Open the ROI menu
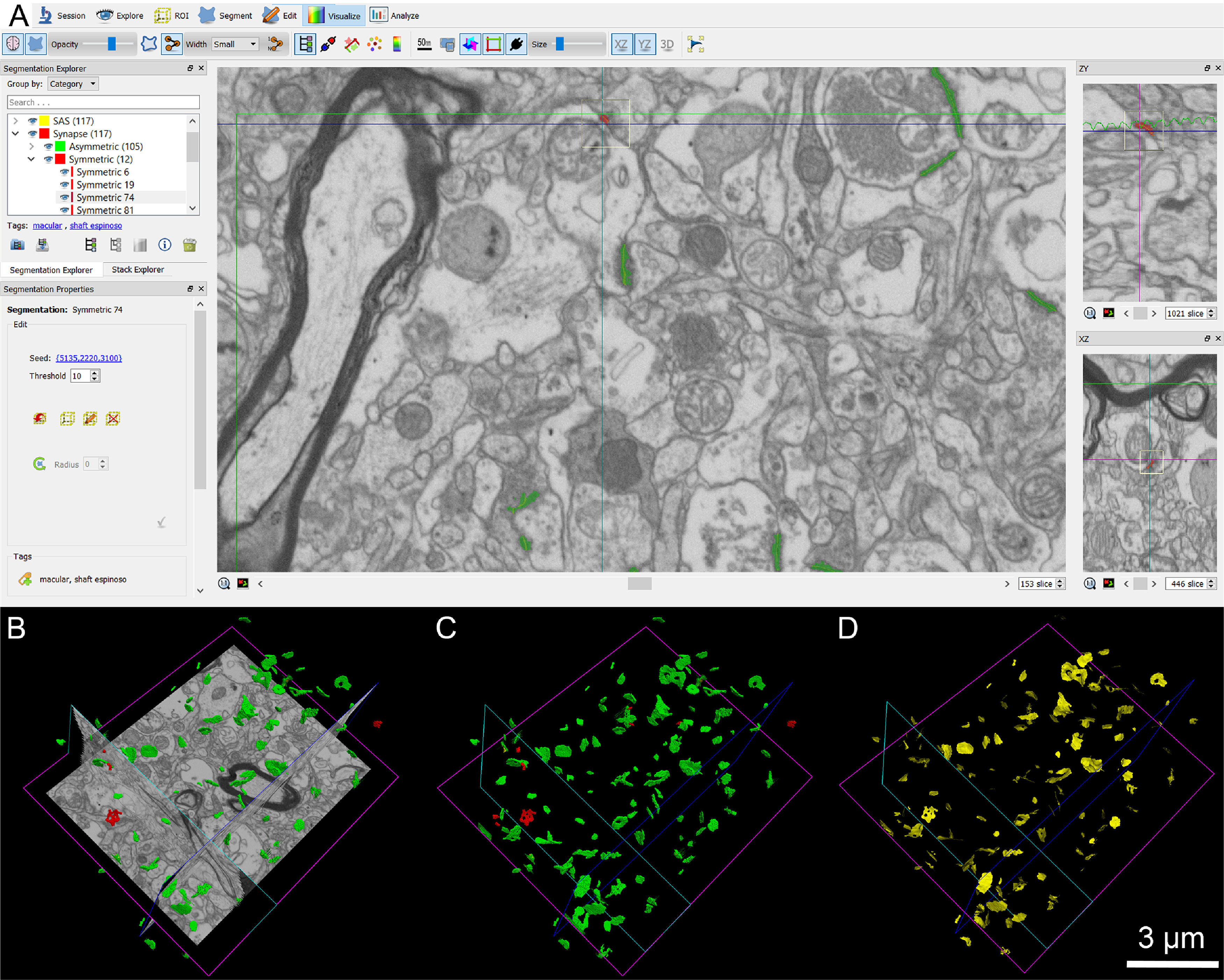The height and width of the screenshot is (980, 1224). point(171,15)
